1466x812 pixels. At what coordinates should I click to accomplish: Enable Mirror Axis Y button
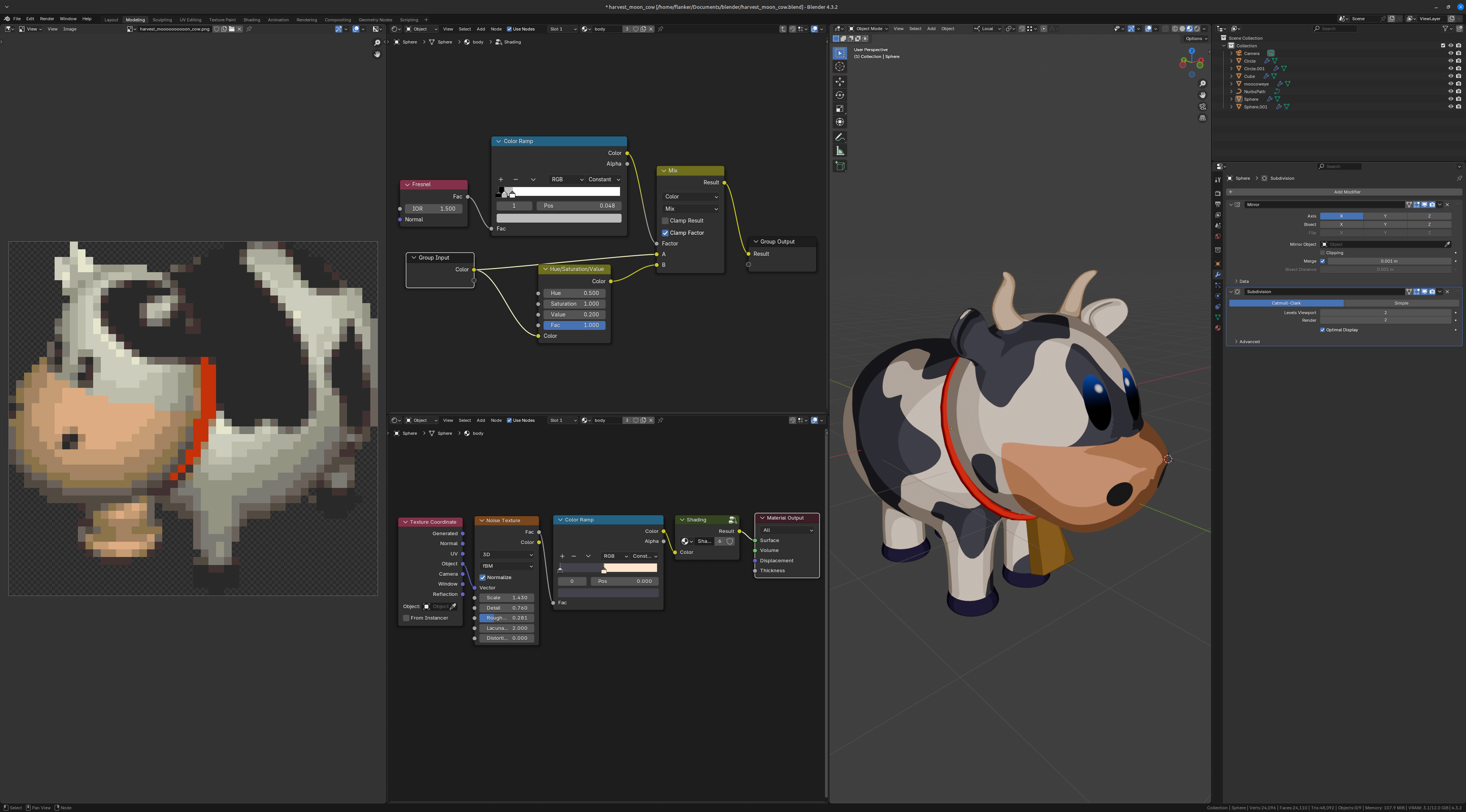[1385, 216]
